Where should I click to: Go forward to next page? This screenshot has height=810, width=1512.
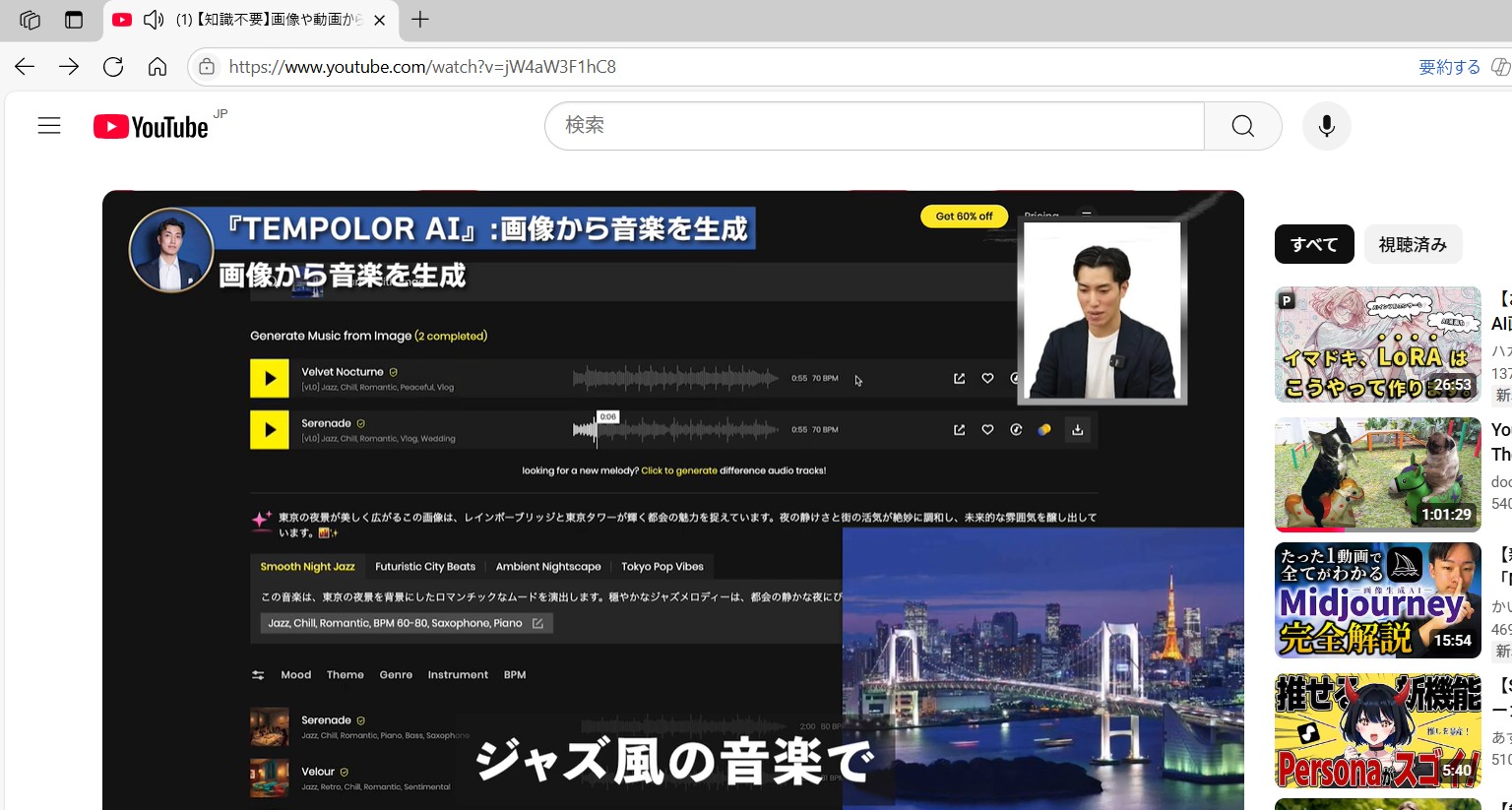coord(69,67)
